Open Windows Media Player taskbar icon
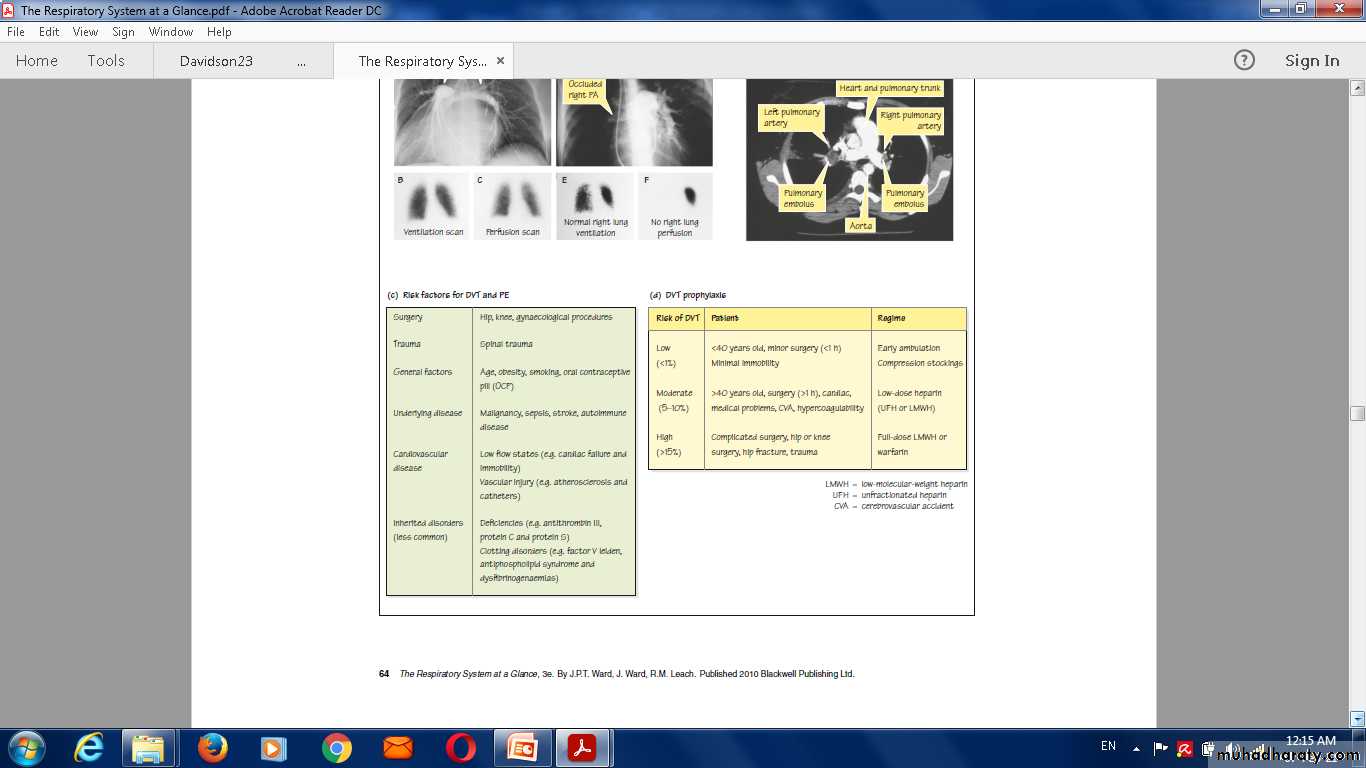The image size is (1366, 768). click(x=273, y=748)
